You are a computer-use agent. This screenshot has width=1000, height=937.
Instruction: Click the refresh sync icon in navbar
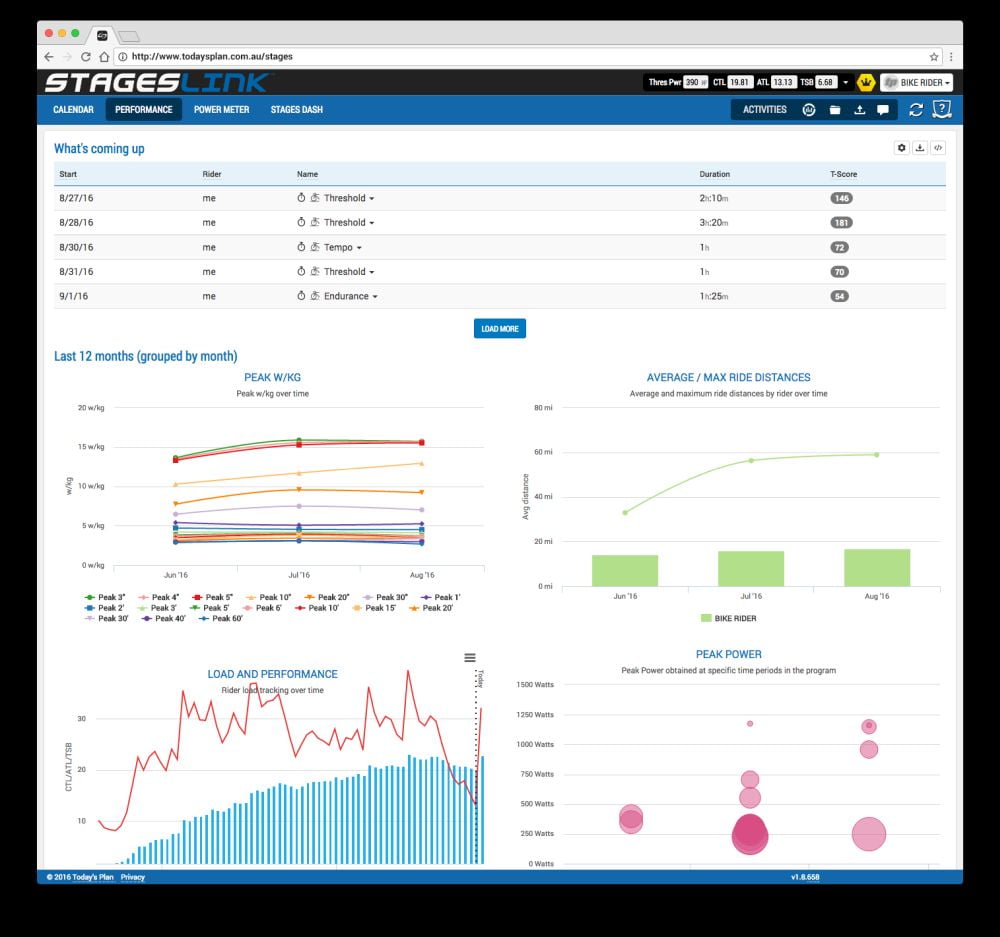[x=916, y=110]
